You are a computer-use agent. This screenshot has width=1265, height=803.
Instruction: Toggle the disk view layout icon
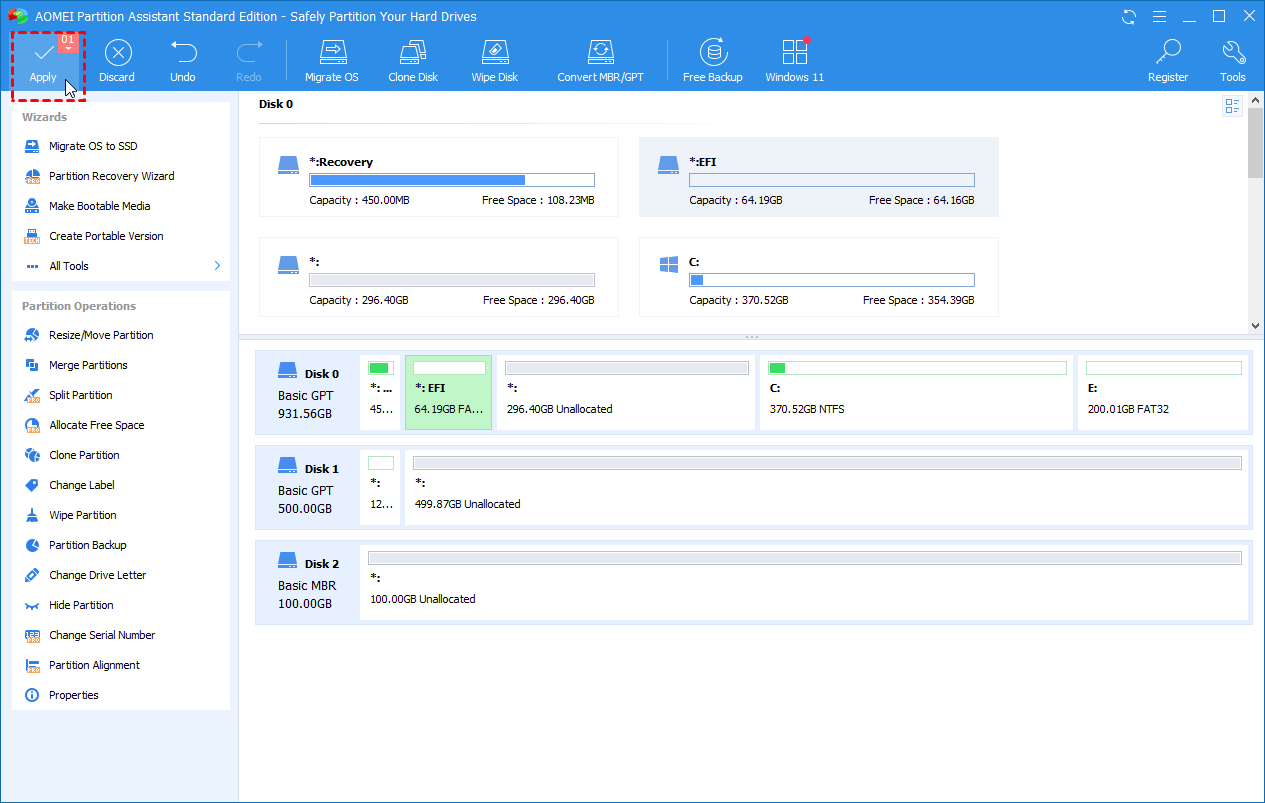(1232, 106)
